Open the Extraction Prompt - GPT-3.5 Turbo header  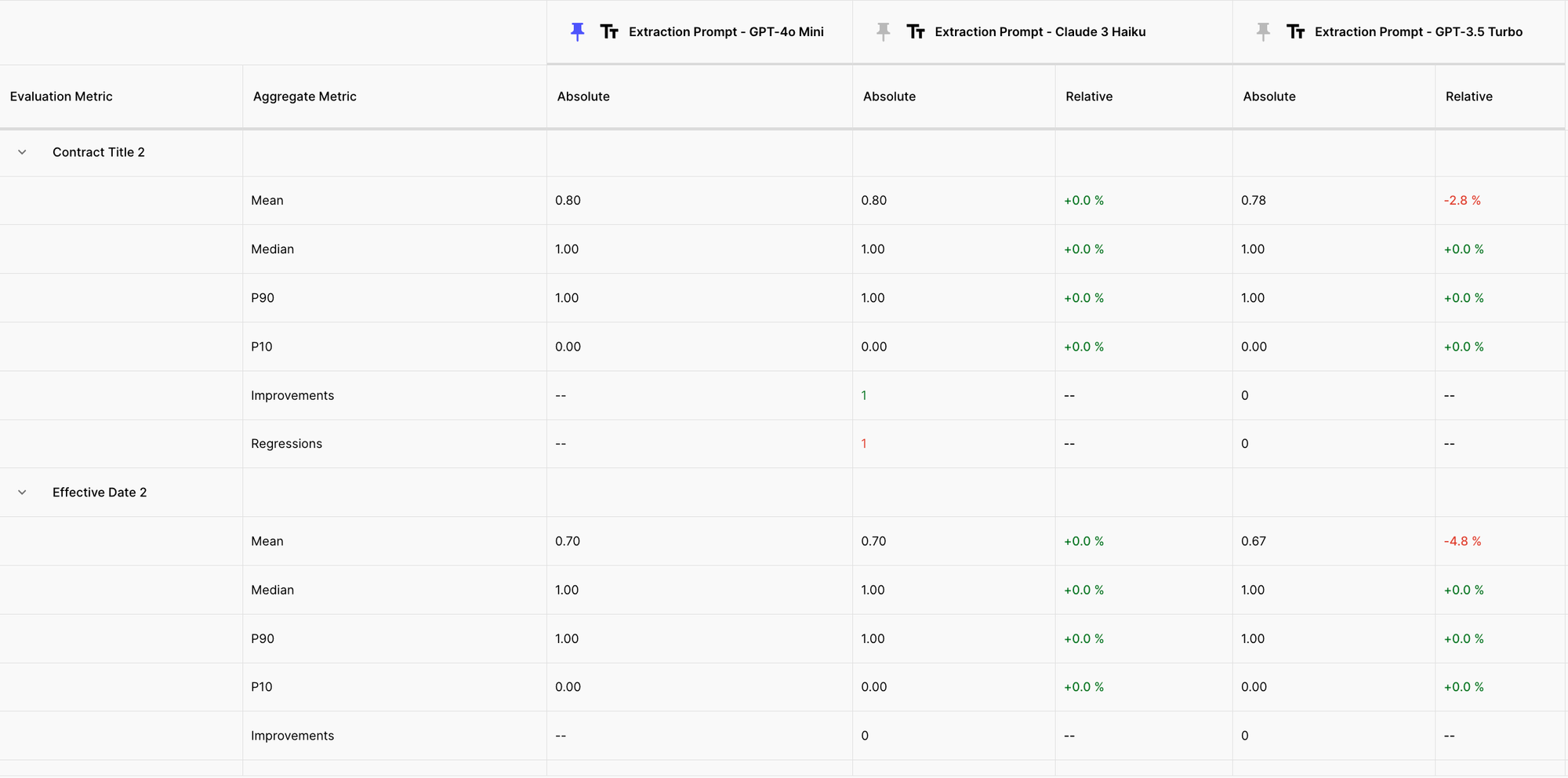1419,32
